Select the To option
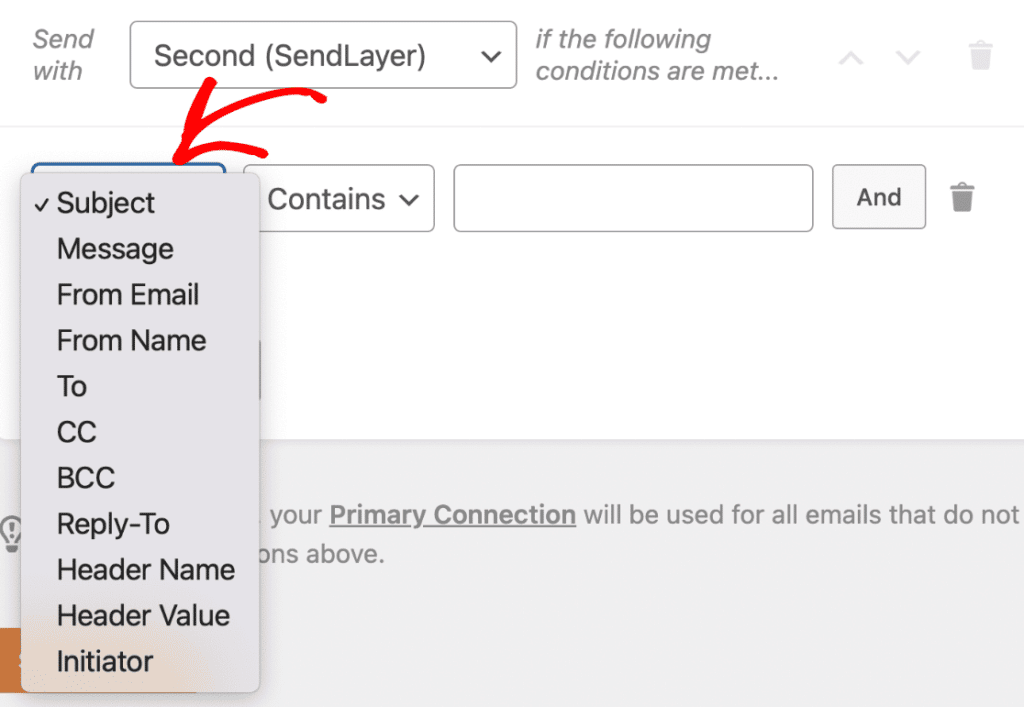1024x707 pixels. 70,386
